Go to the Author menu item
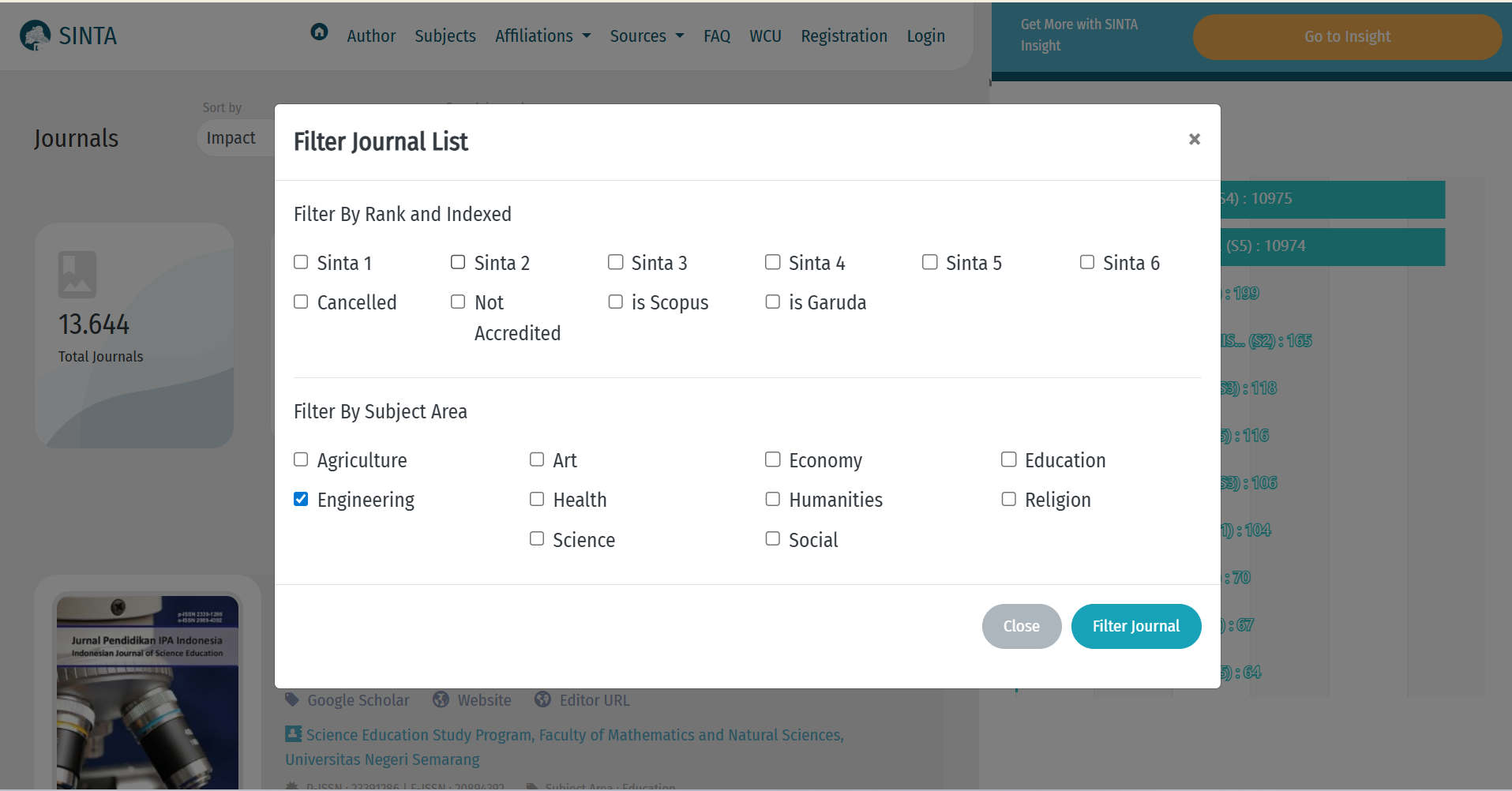Viewport: 1512px width, 791px height. (x=371, y=36)
